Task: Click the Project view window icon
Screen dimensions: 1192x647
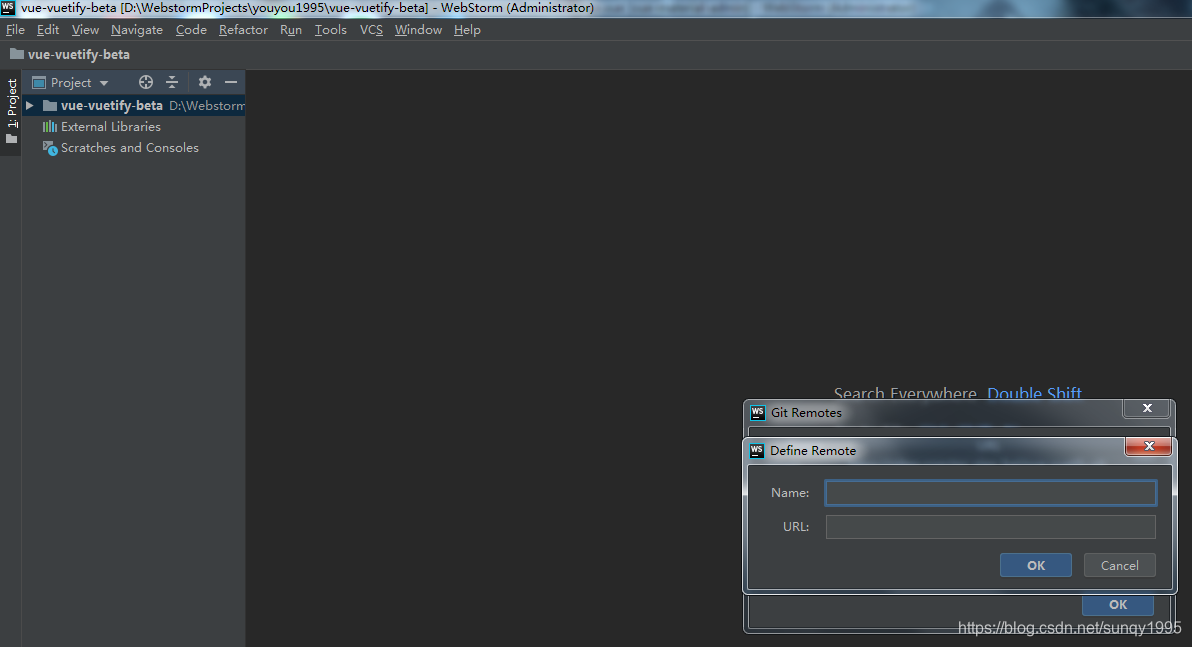Action: [x=39, y=82]
